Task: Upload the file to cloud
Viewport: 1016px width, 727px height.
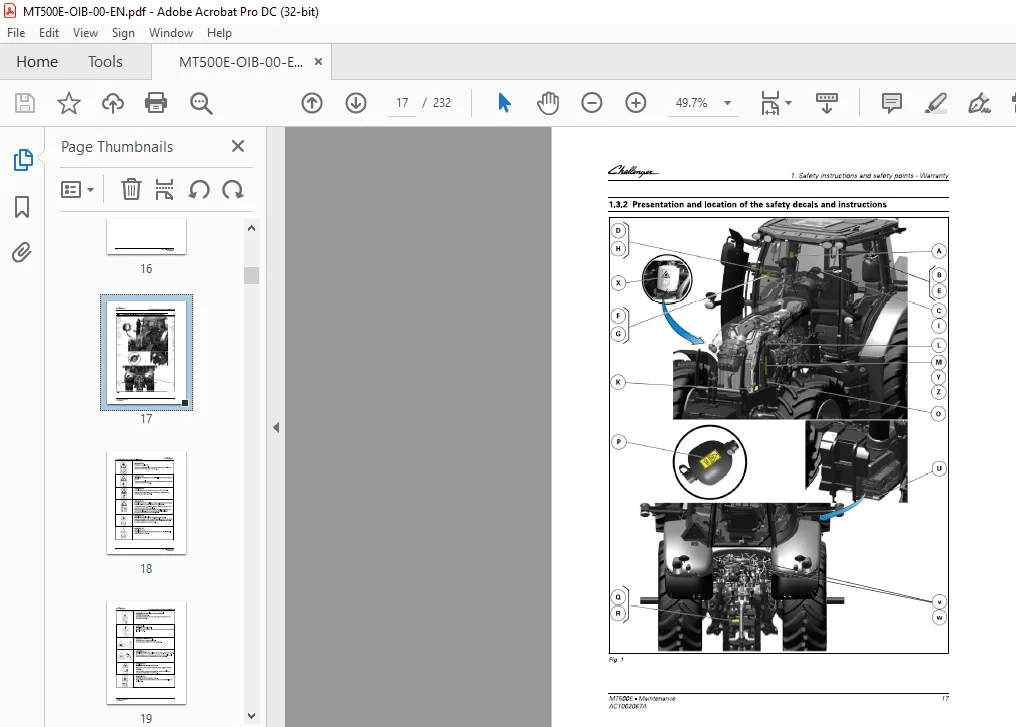Action: (113, 103)
